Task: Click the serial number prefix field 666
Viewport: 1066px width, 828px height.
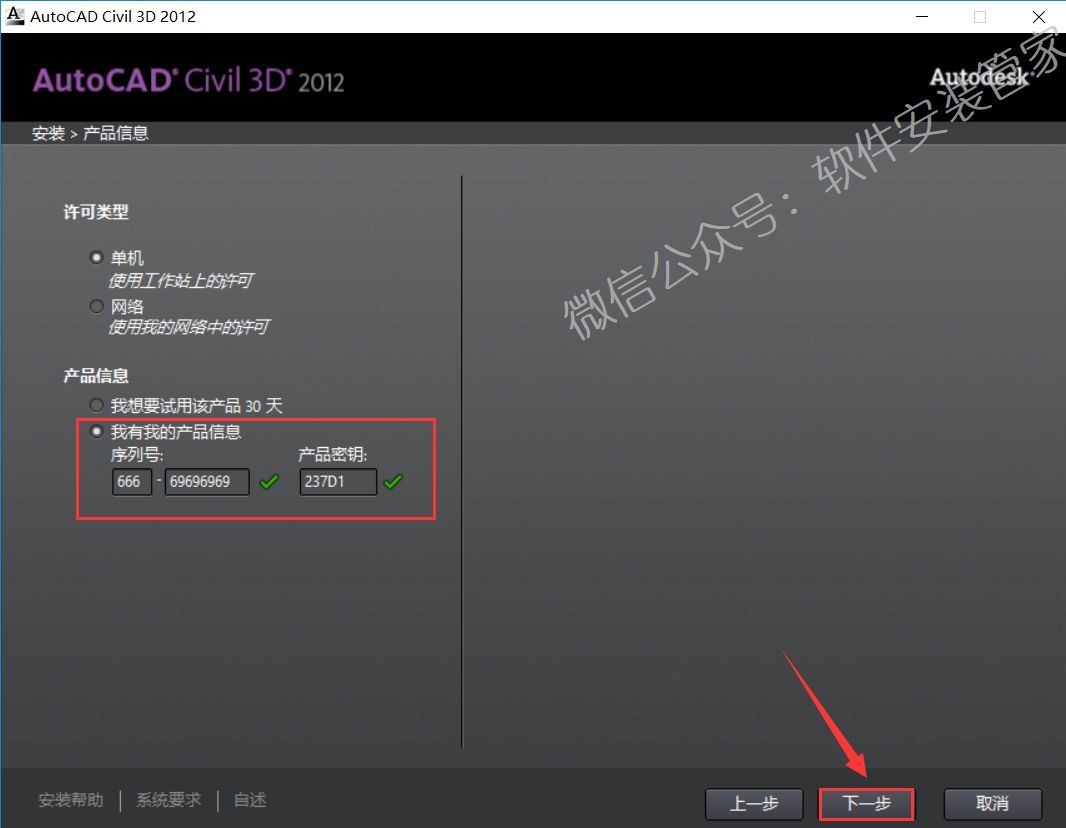Action: click(x=132, y=482)
